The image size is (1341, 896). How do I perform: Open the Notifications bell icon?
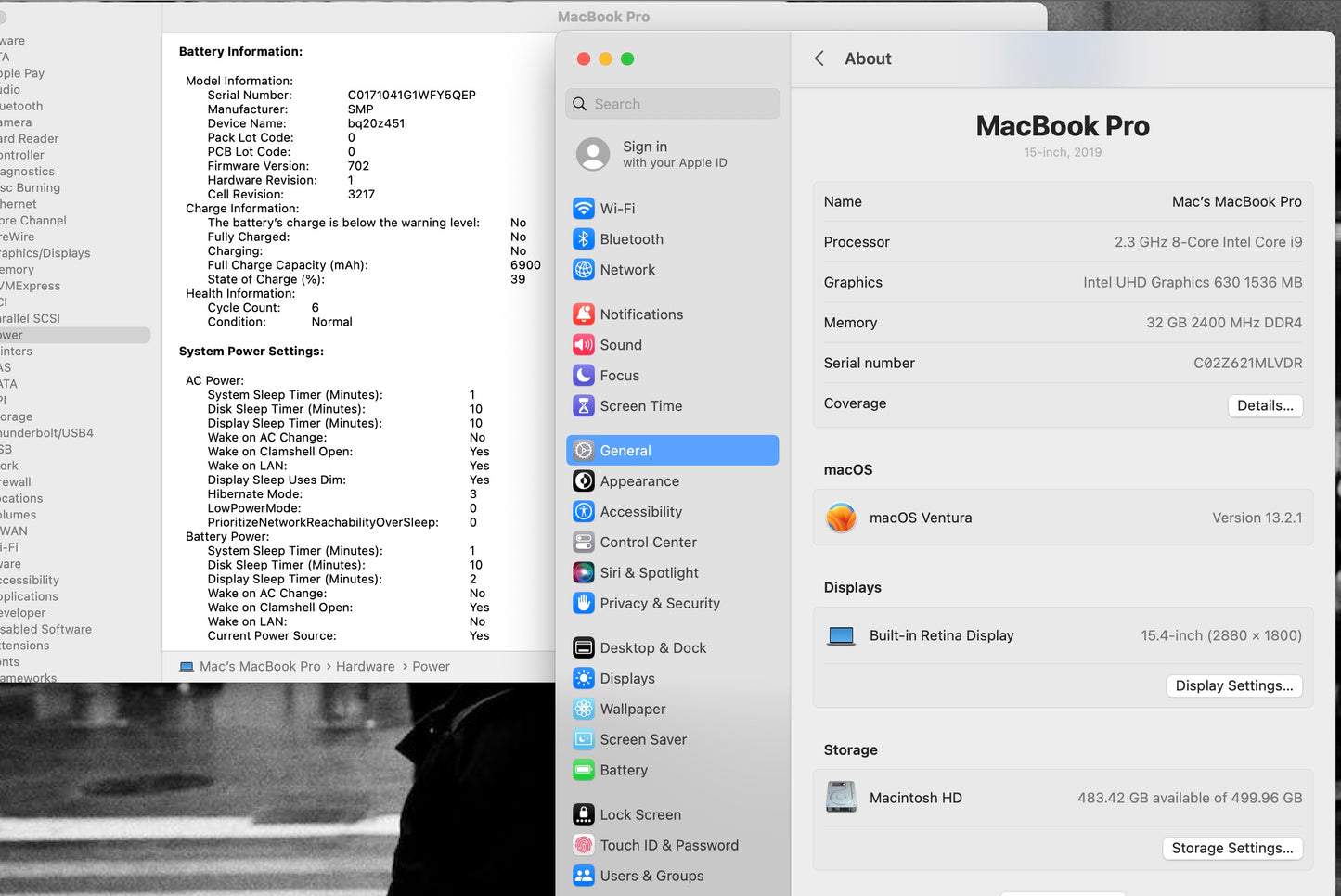[x=583, y=314]
